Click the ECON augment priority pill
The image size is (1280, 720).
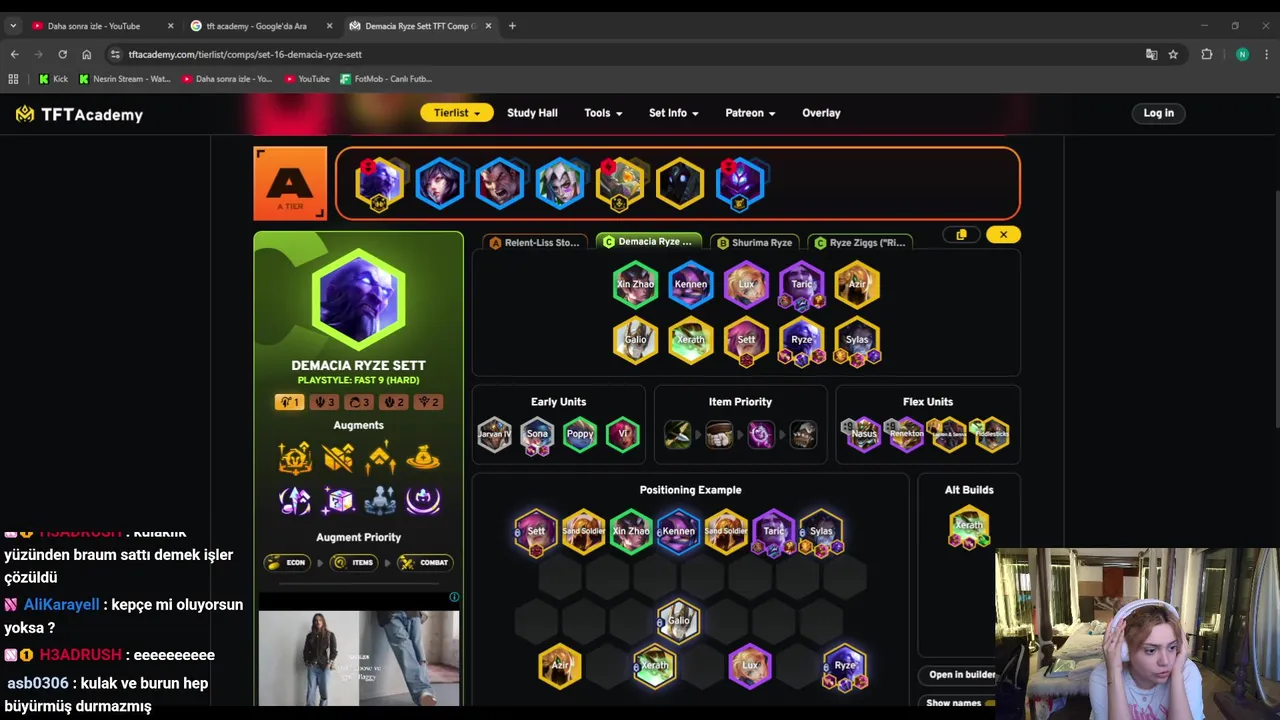click(289, 562)
